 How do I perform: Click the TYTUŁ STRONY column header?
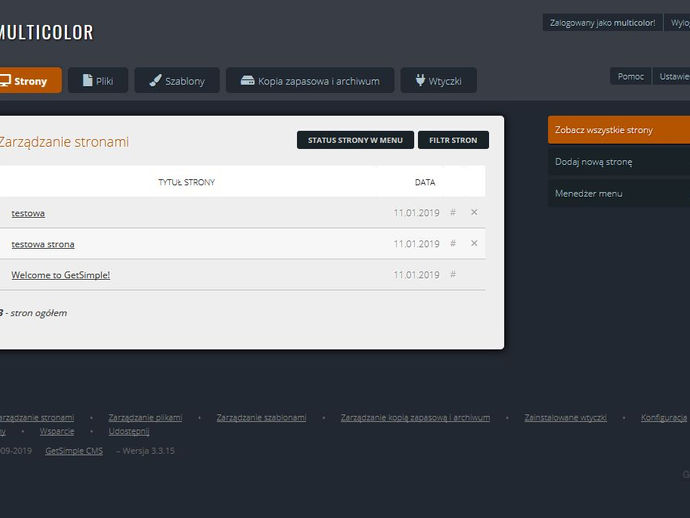pyautogui.click(x=187, y=182)
